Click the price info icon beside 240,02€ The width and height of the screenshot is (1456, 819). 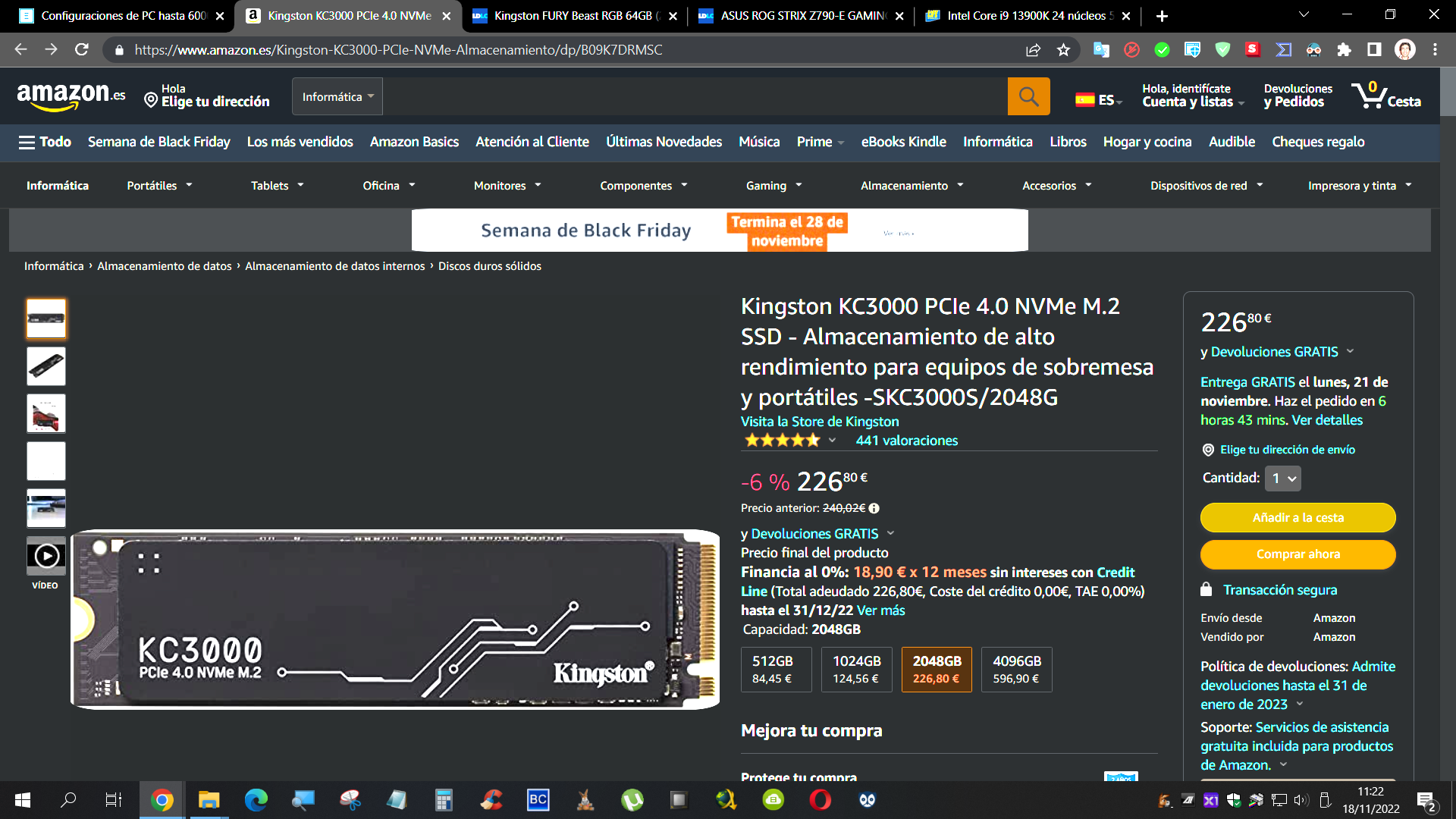[x=874, y=508]
